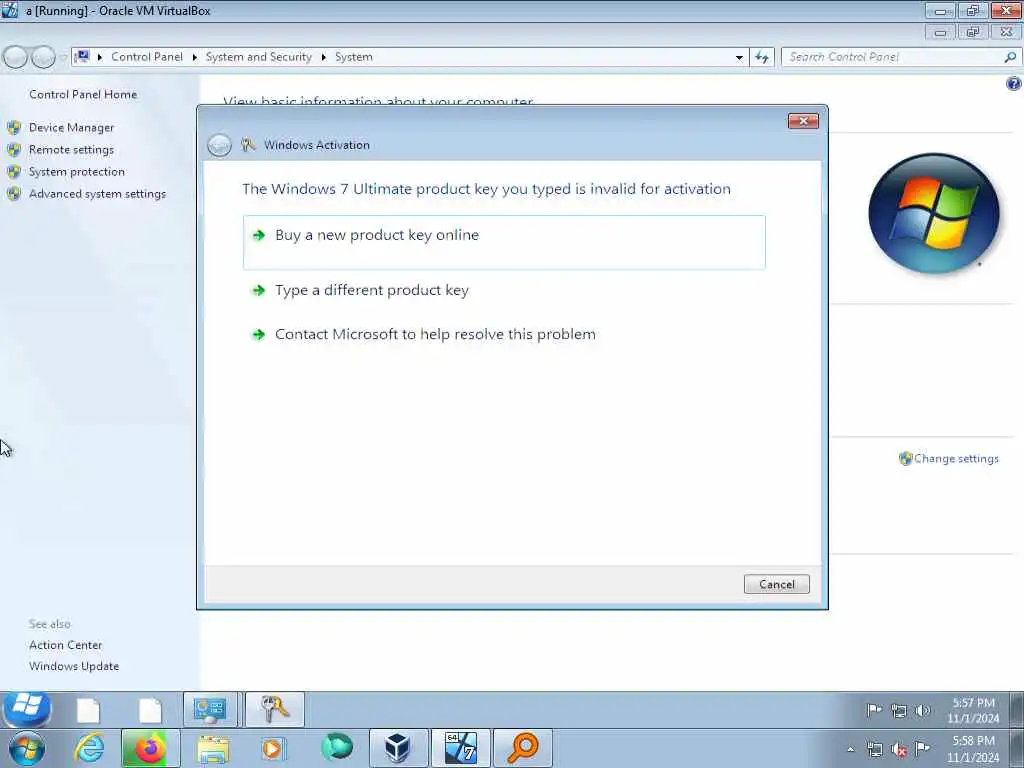
Task: Click the Explorer back navigation button
Action: point(15,57)
